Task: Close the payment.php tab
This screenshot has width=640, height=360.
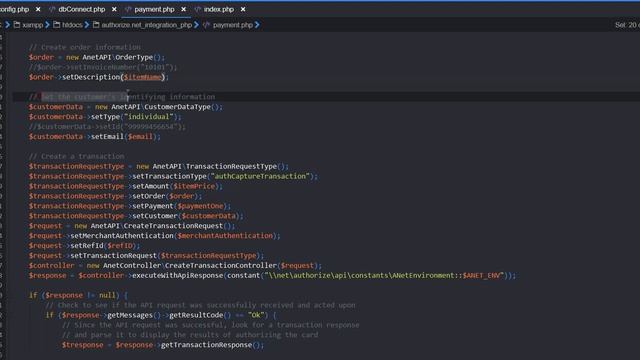Action: (x=184, y=9)
